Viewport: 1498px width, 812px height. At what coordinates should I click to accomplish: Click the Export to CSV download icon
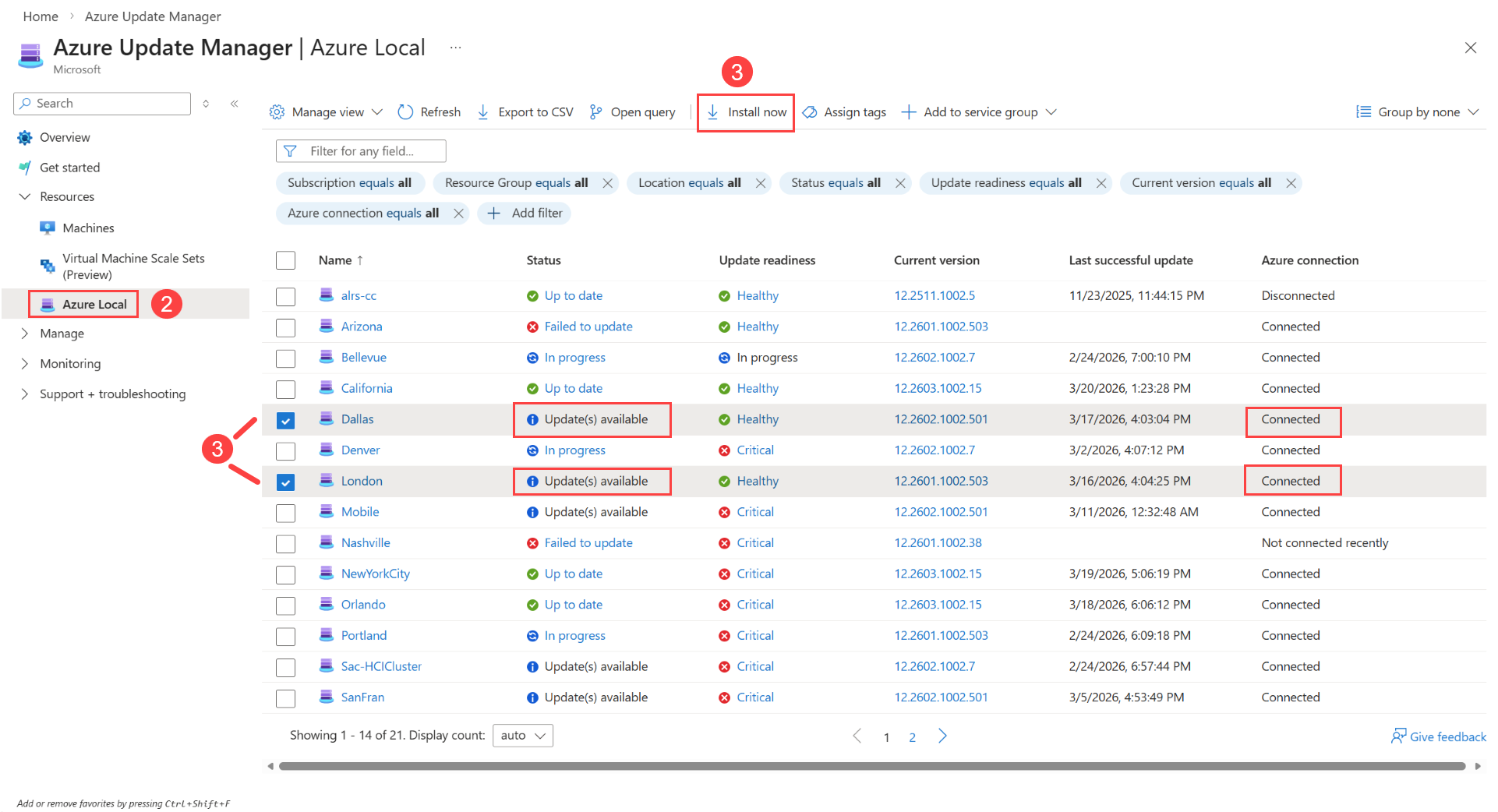click(x=483, y=112)
